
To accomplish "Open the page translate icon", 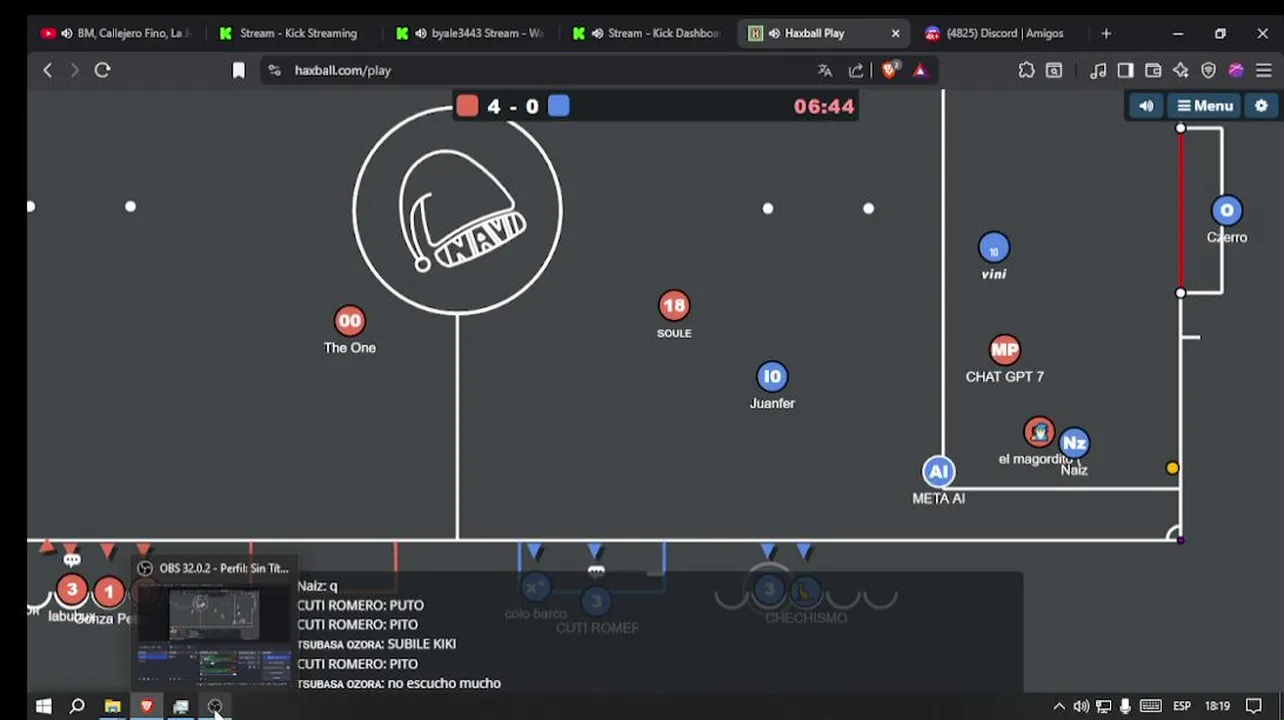I will coord(825,70).
